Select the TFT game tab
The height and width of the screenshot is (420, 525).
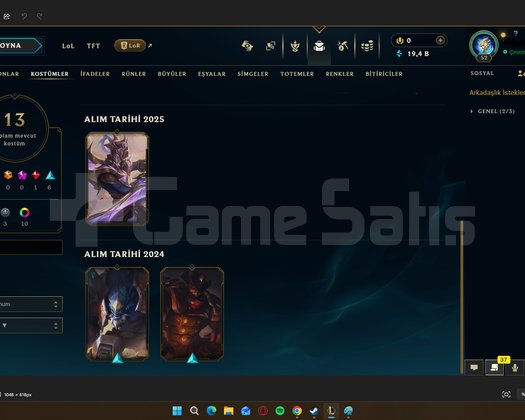[x=93, y=46]
